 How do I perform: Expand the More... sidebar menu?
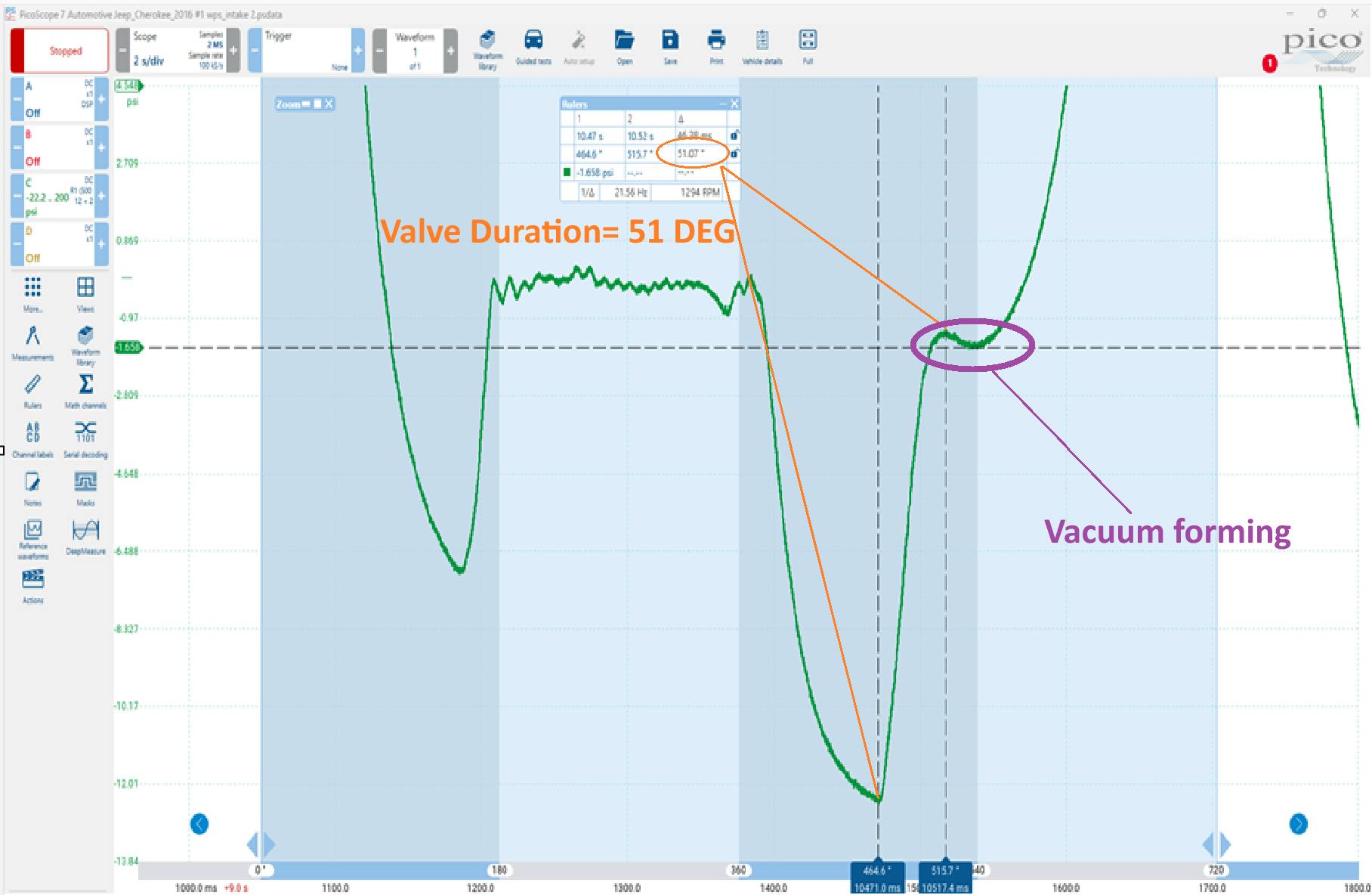pos(32,293)
